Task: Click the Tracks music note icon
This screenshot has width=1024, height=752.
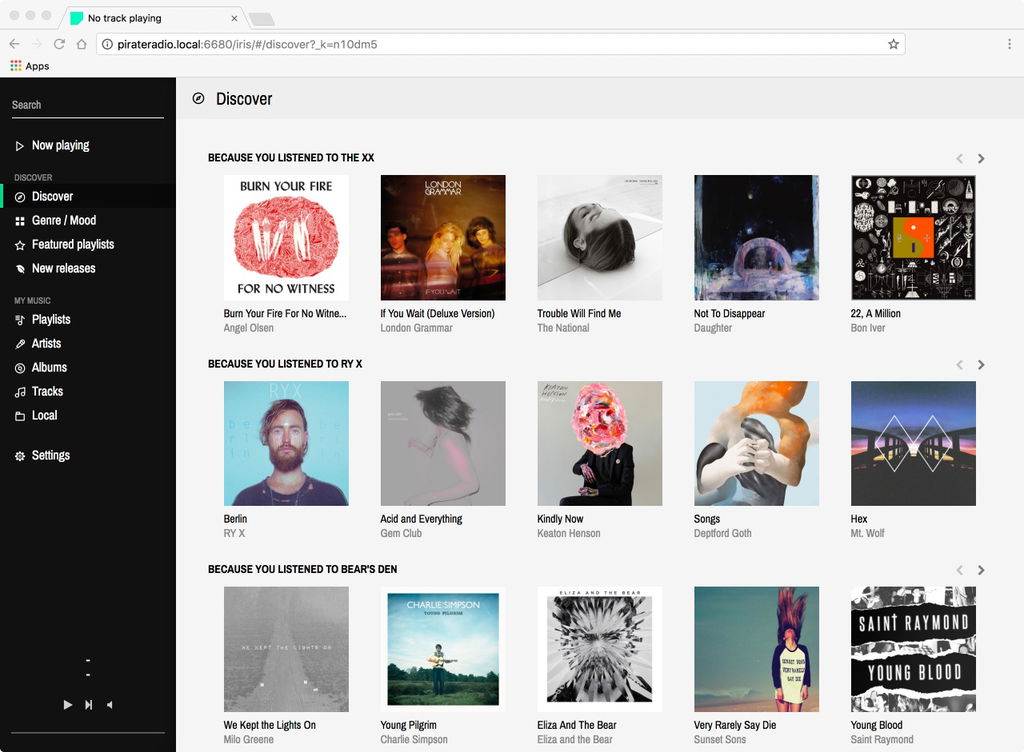Action: point(20,392)
